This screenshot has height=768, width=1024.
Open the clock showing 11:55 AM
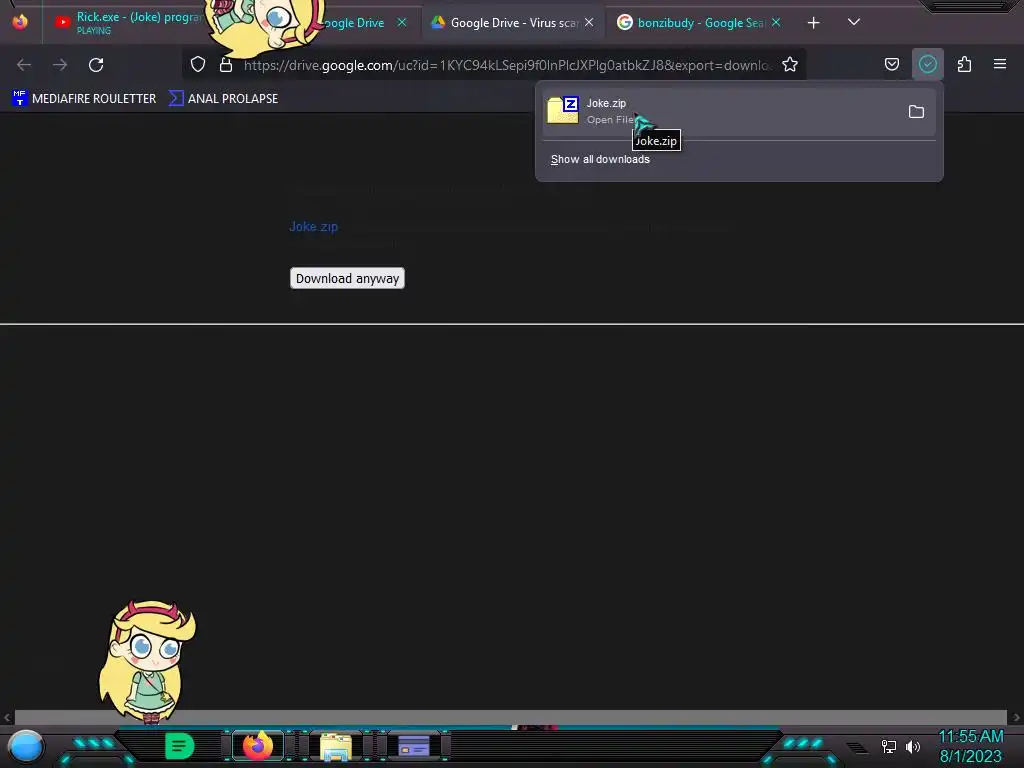[x=970, y=746]
